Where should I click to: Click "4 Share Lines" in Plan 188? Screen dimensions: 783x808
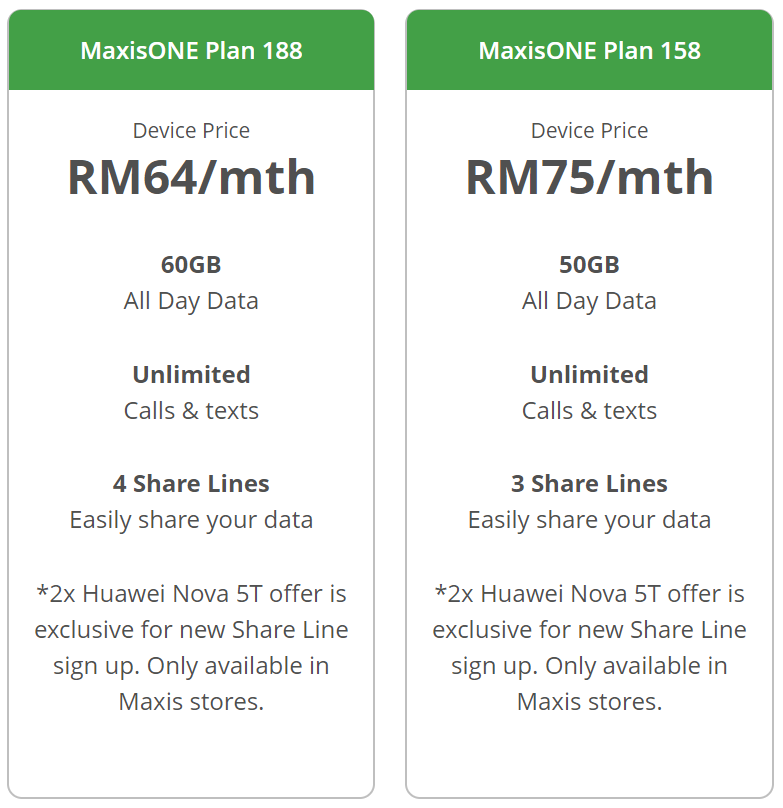[191, 484]
